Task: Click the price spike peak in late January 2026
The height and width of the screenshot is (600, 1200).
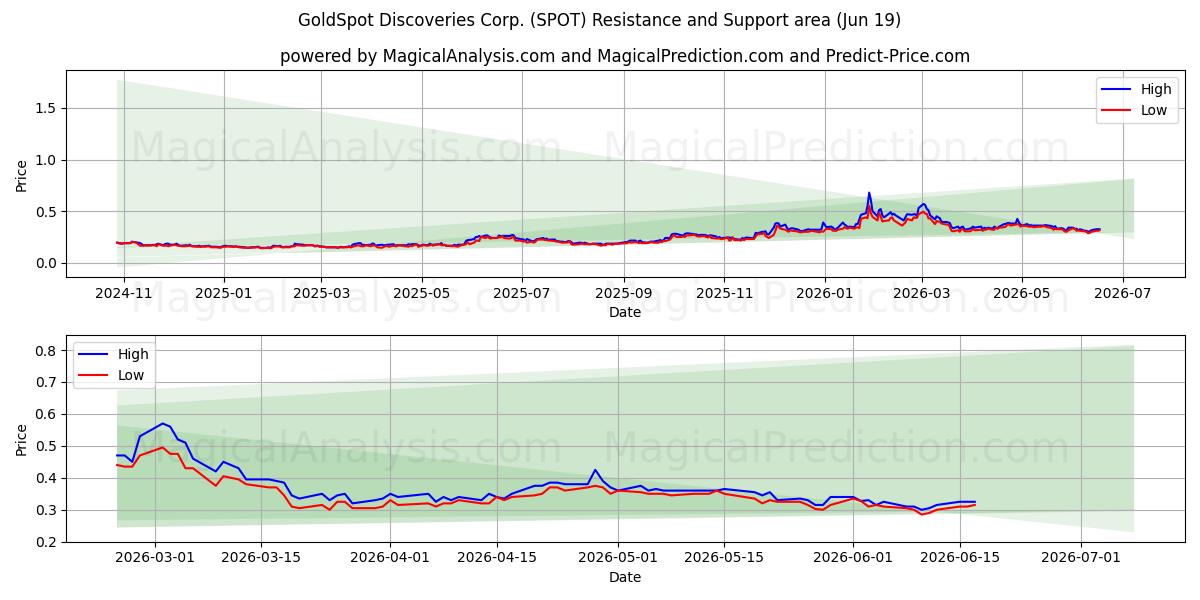Action: [869, 193]
